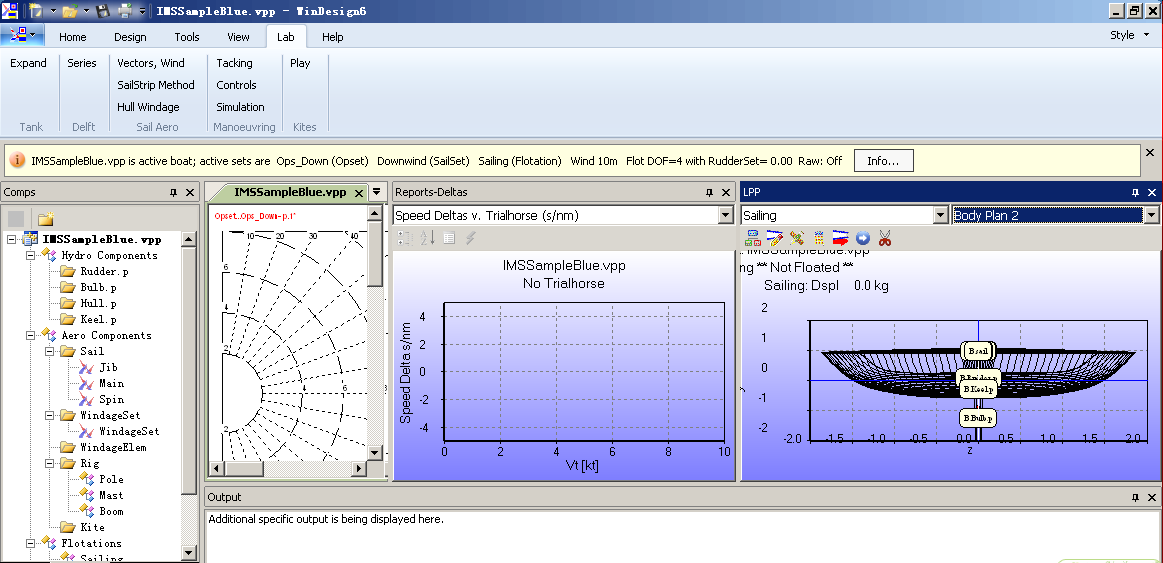Image resolution: width=1163 pixels, height=563 pixels.
Task: Switch to the Design ribbon tab
Action: click(x=130, y=37)
